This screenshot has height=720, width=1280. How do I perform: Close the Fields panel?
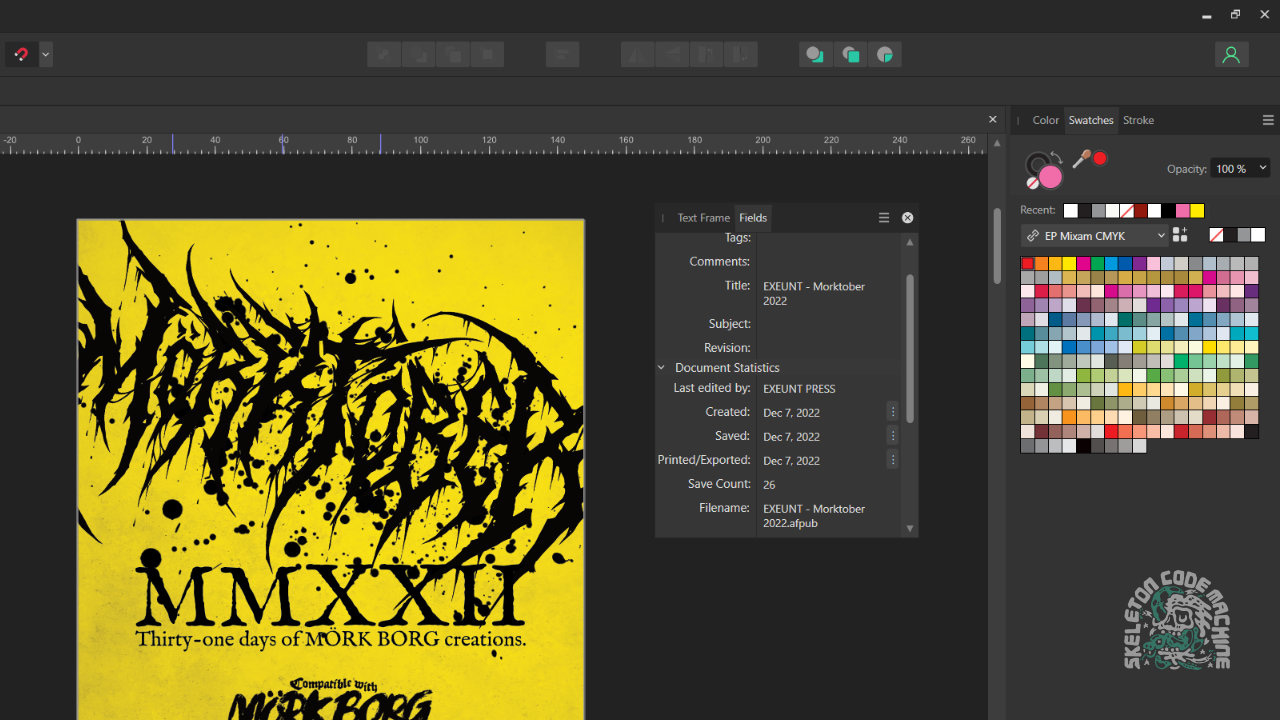907,217
